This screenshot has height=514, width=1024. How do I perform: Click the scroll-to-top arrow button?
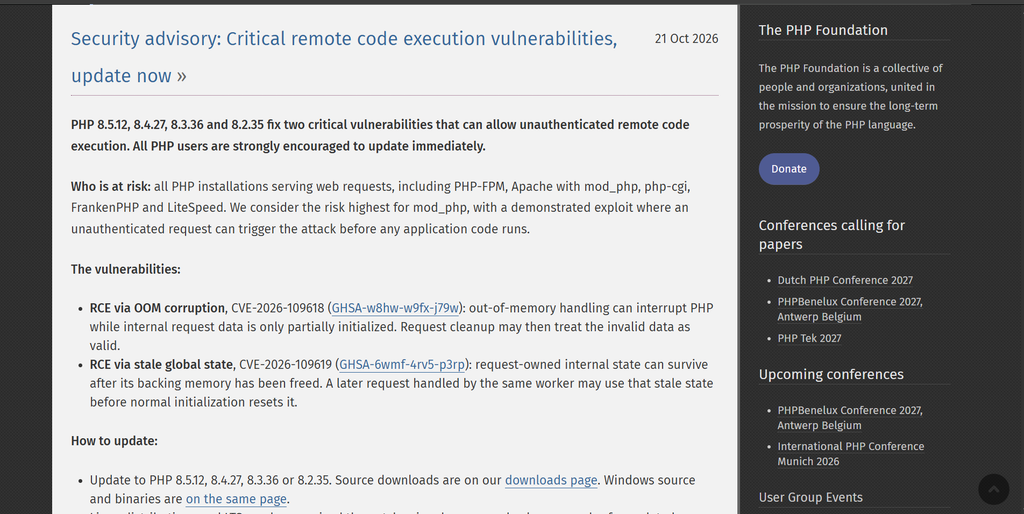(993, 489)
